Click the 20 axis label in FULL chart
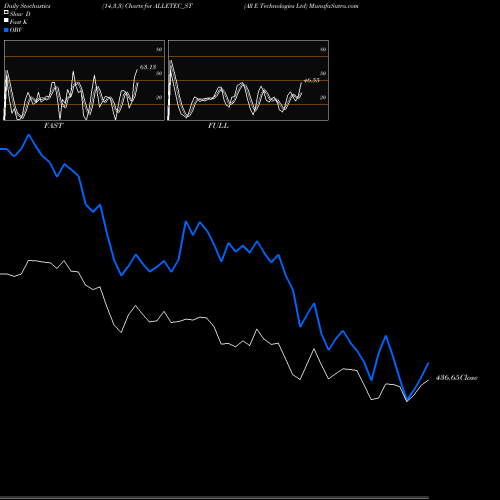The width and height of the screenshot is (500, 500). (323, 97)
